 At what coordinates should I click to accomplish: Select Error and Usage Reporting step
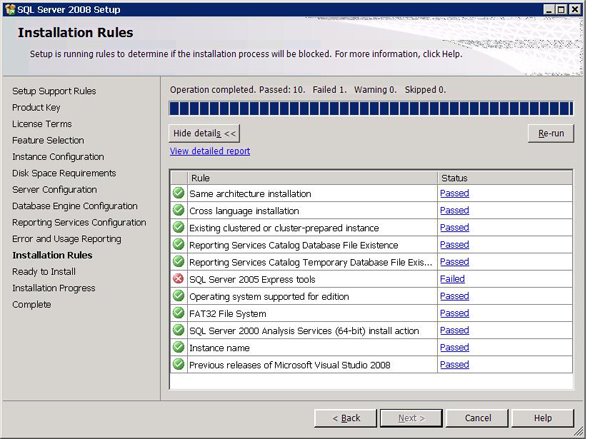(x=67, y=239)
